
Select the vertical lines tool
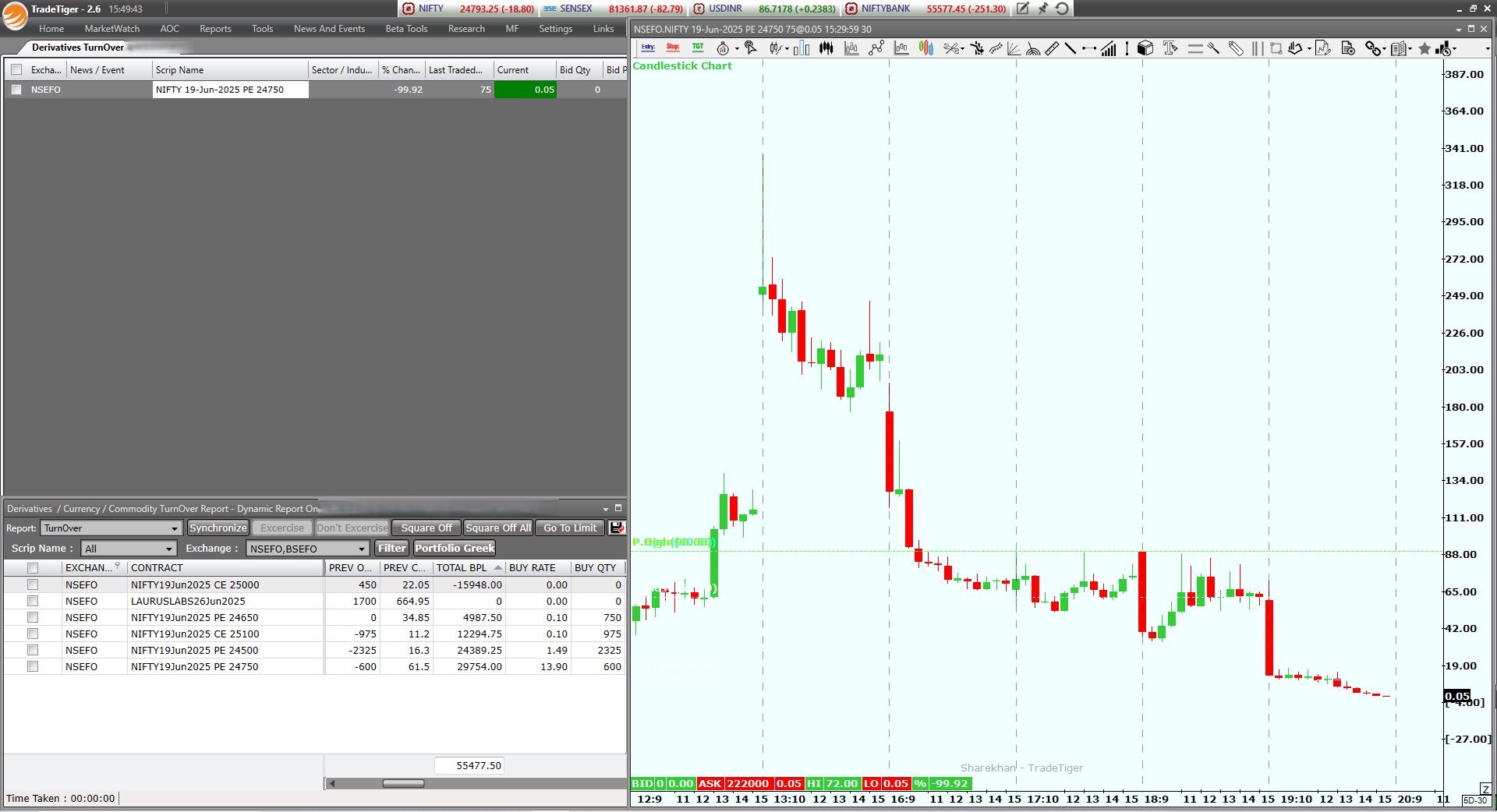(x=1258, y=49)
